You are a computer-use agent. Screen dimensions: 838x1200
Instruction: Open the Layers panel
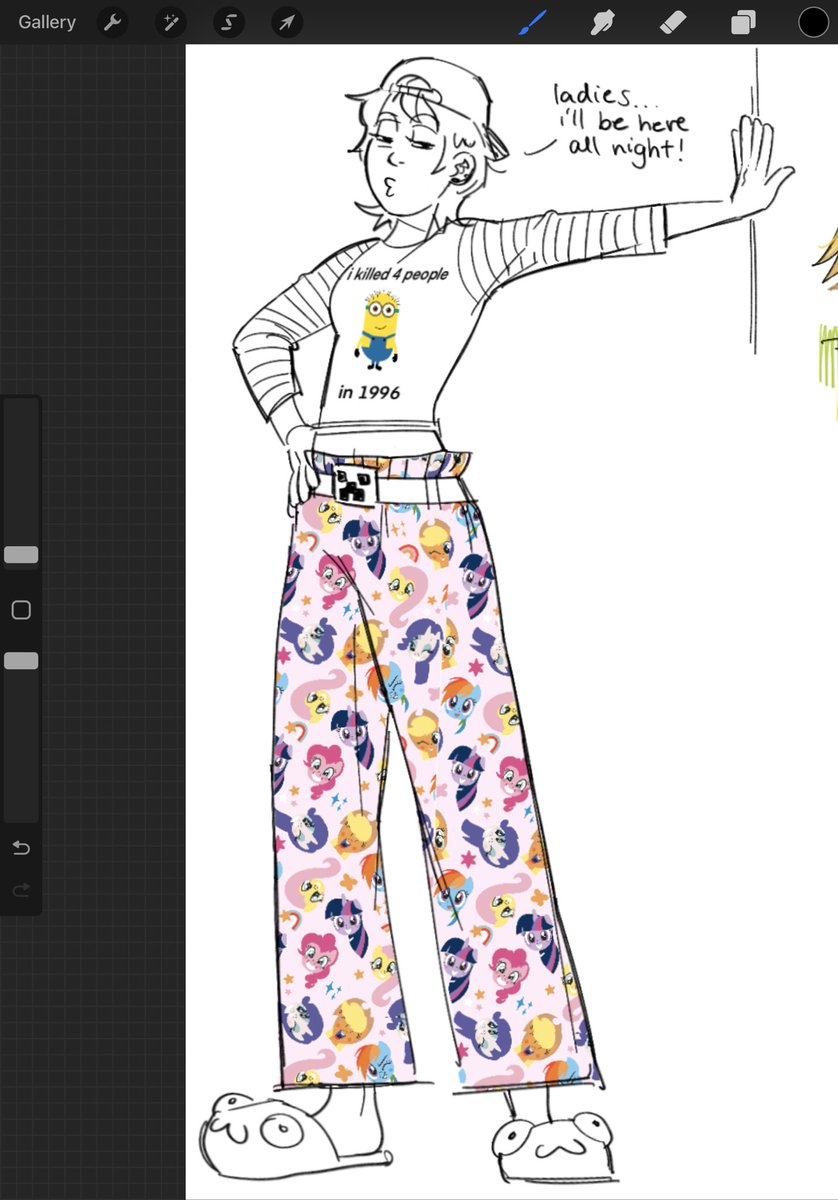743,22
